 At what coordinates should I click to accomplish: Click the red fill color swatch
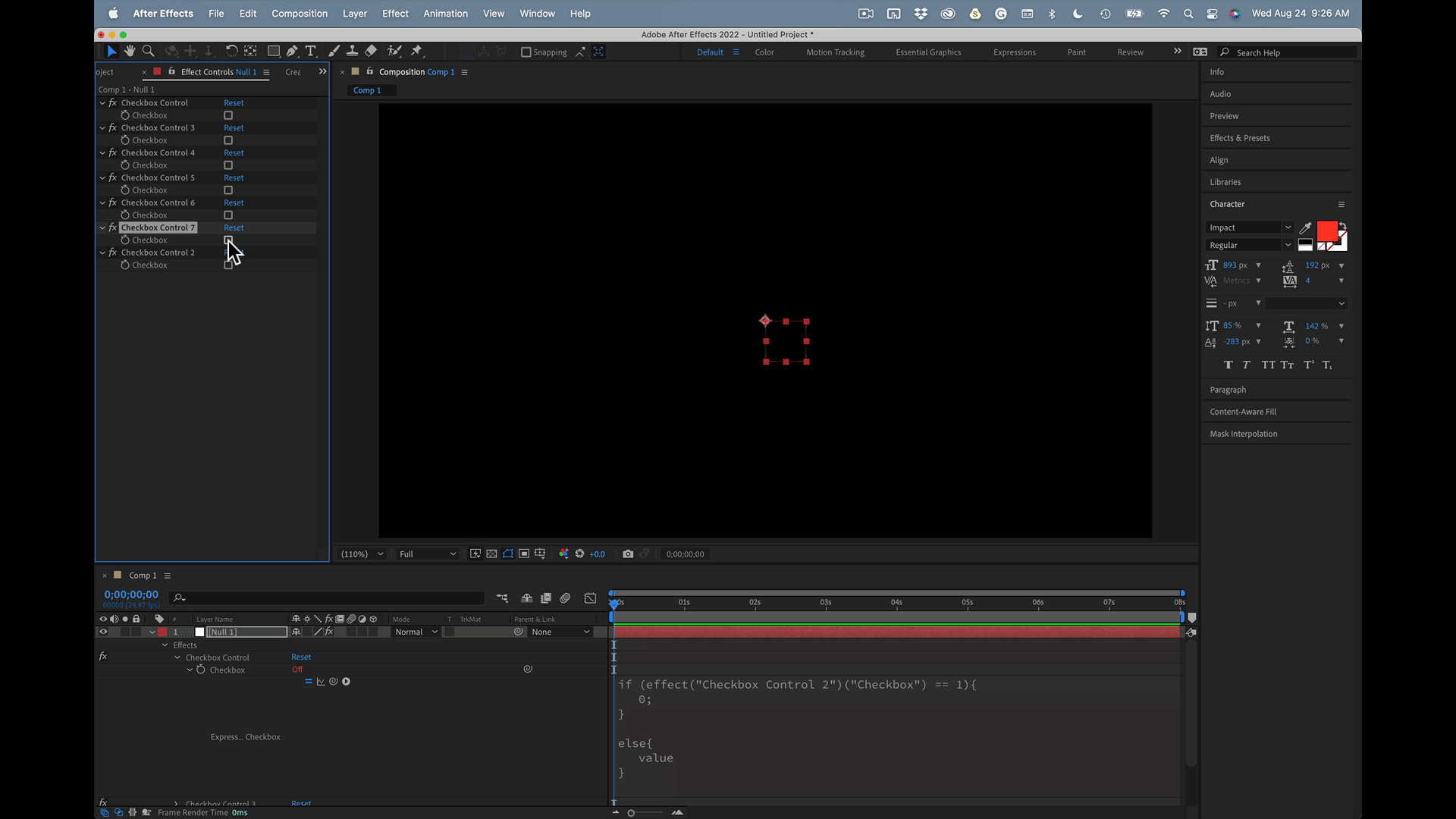click(1326, 231)
